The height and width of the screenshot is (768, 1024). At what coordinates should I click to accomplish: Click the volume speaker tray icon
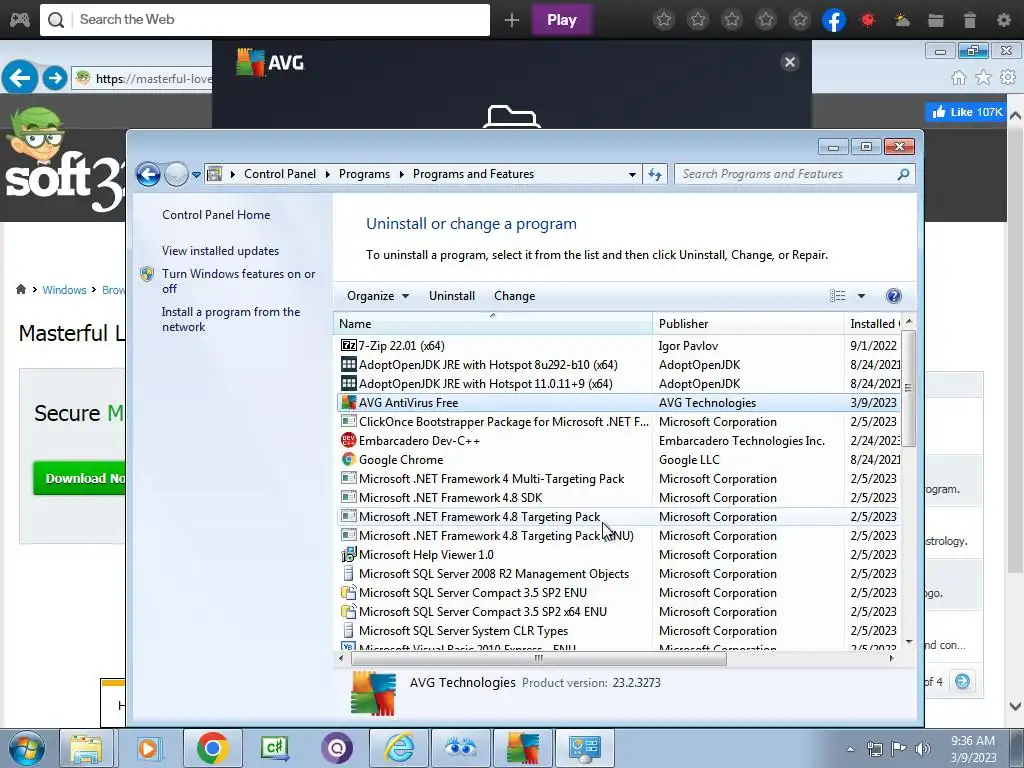922,749
